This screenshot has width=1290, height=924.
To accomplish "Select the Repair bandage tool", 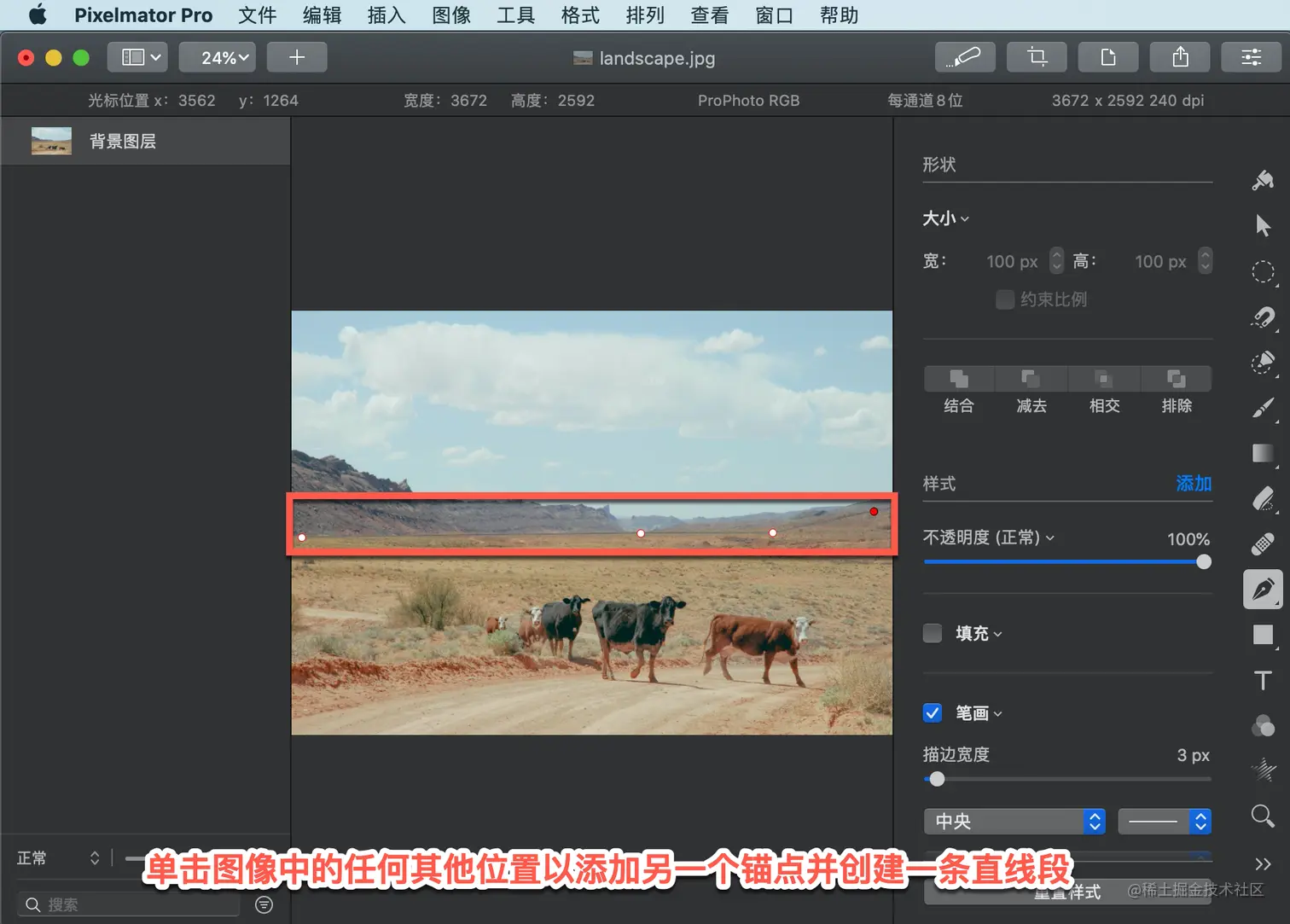I will 1263,543.
